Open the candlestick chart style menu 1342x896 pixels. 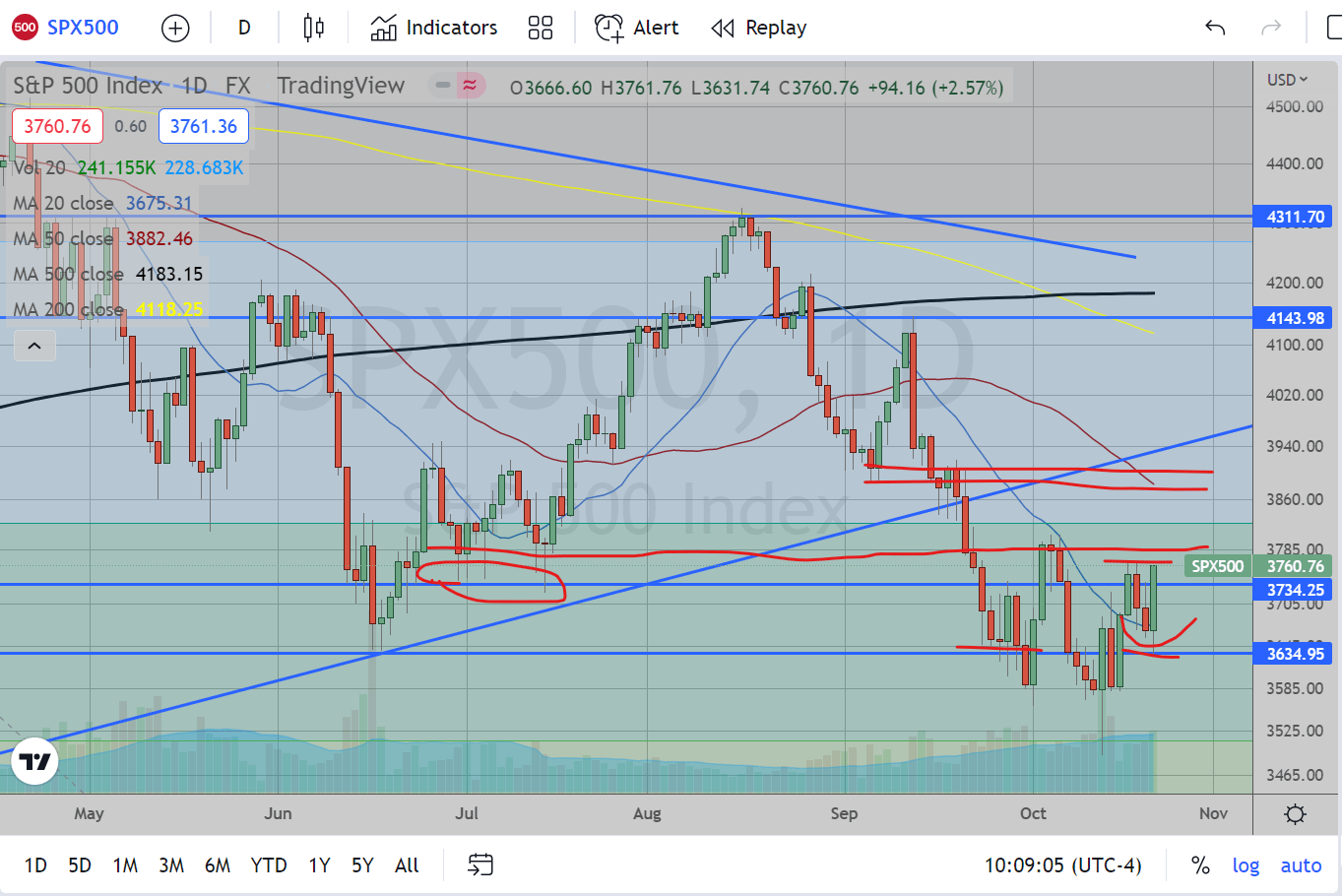pyautogui.click(x=314, y=28)
